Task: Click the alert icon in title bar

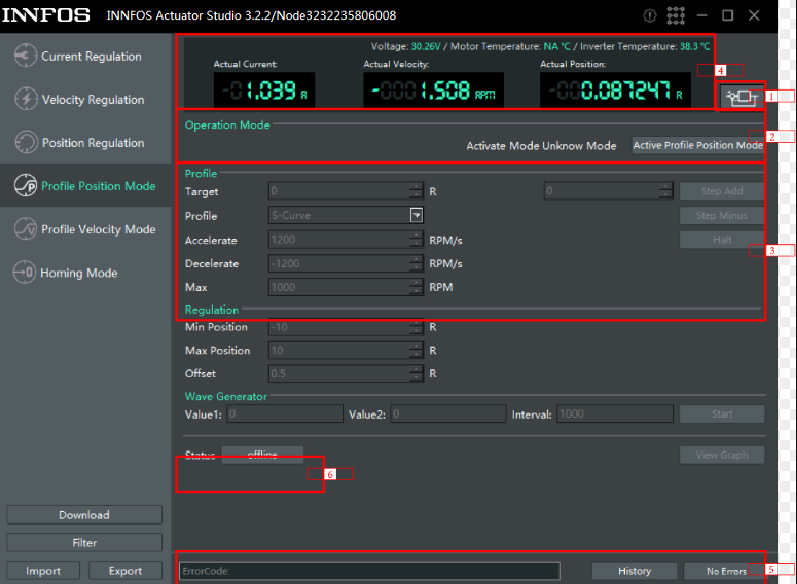Action: 650,15
